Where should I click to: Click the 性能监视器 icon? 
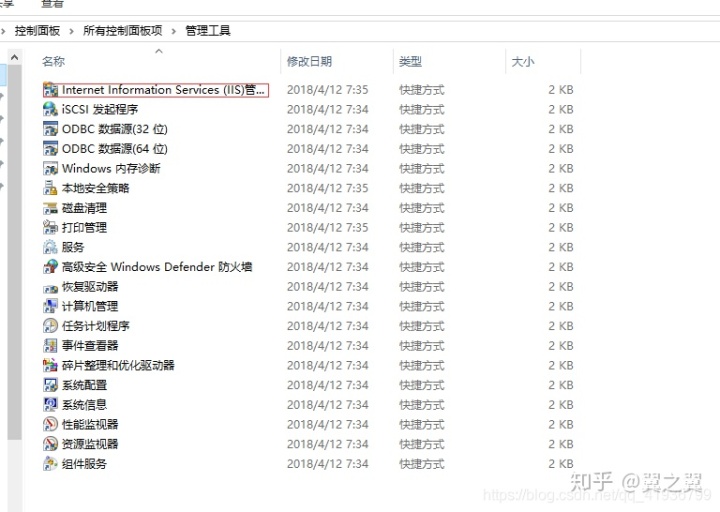tap(51, 425)
